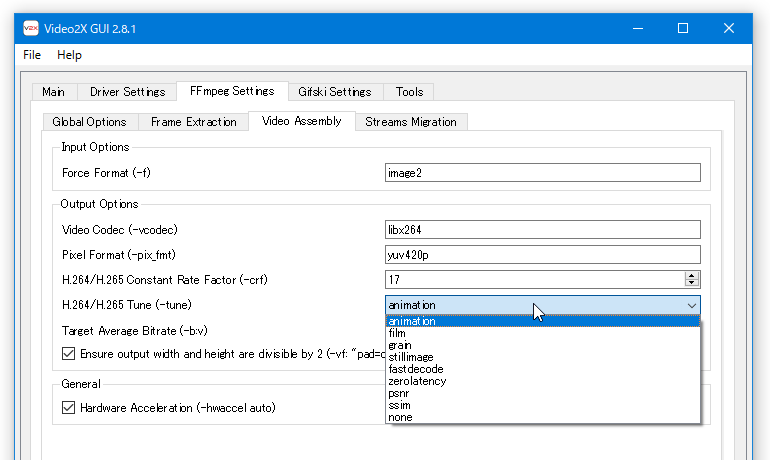Open the Global Options sub-tab
Screen dimensions: 770x460
(89, 122)
